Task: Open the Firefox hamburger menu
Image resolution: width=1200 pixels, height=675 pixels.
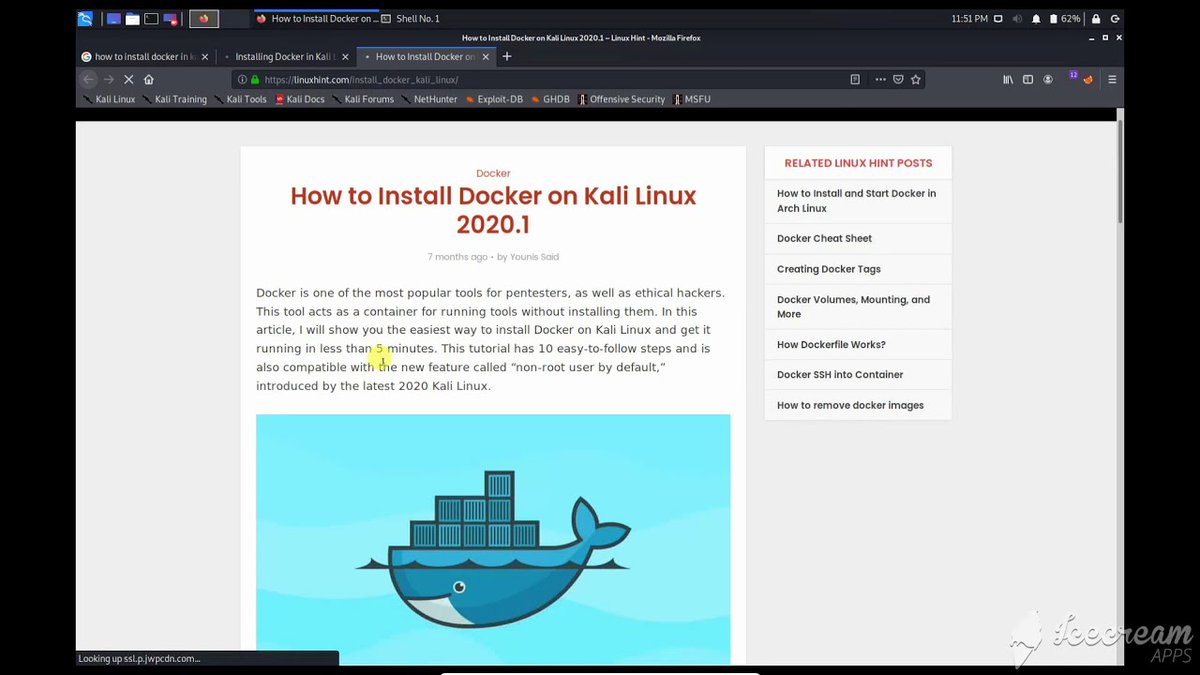Action: pyautogui.click(x=1112, y=79)
